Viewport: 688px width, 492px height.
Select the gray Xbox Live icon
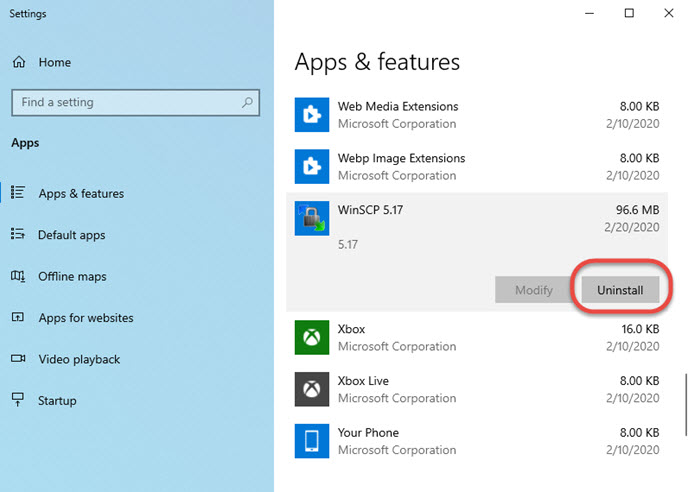[x=312, y=389]
